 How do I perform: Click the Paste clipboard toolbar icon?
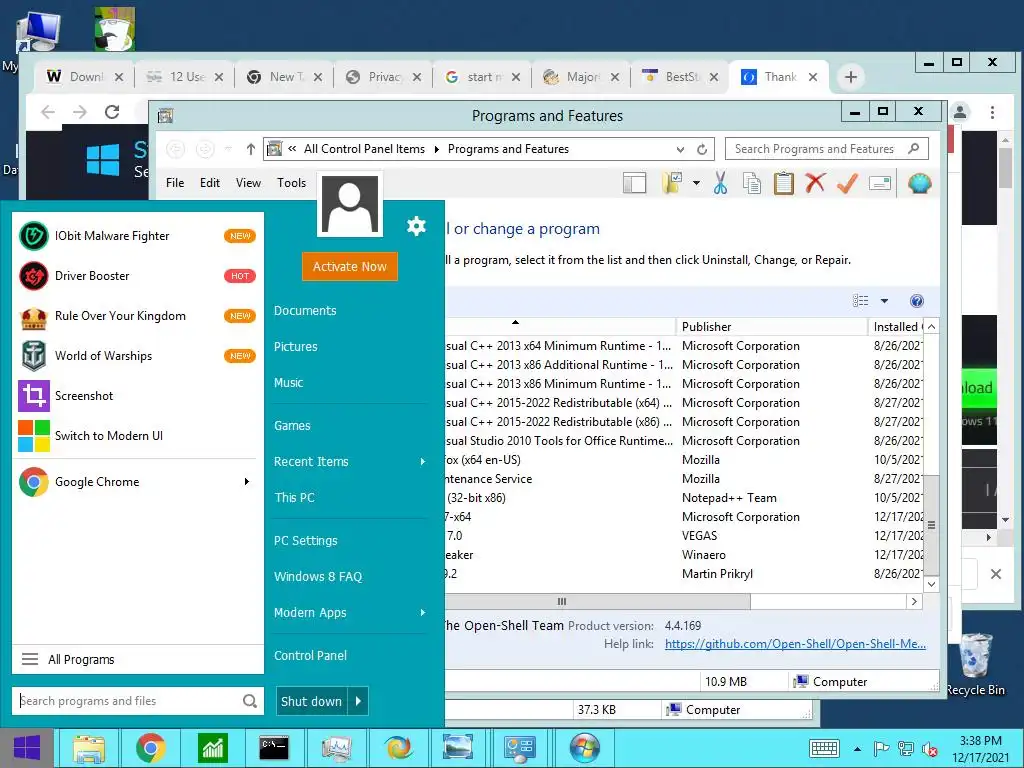(783, 184)
